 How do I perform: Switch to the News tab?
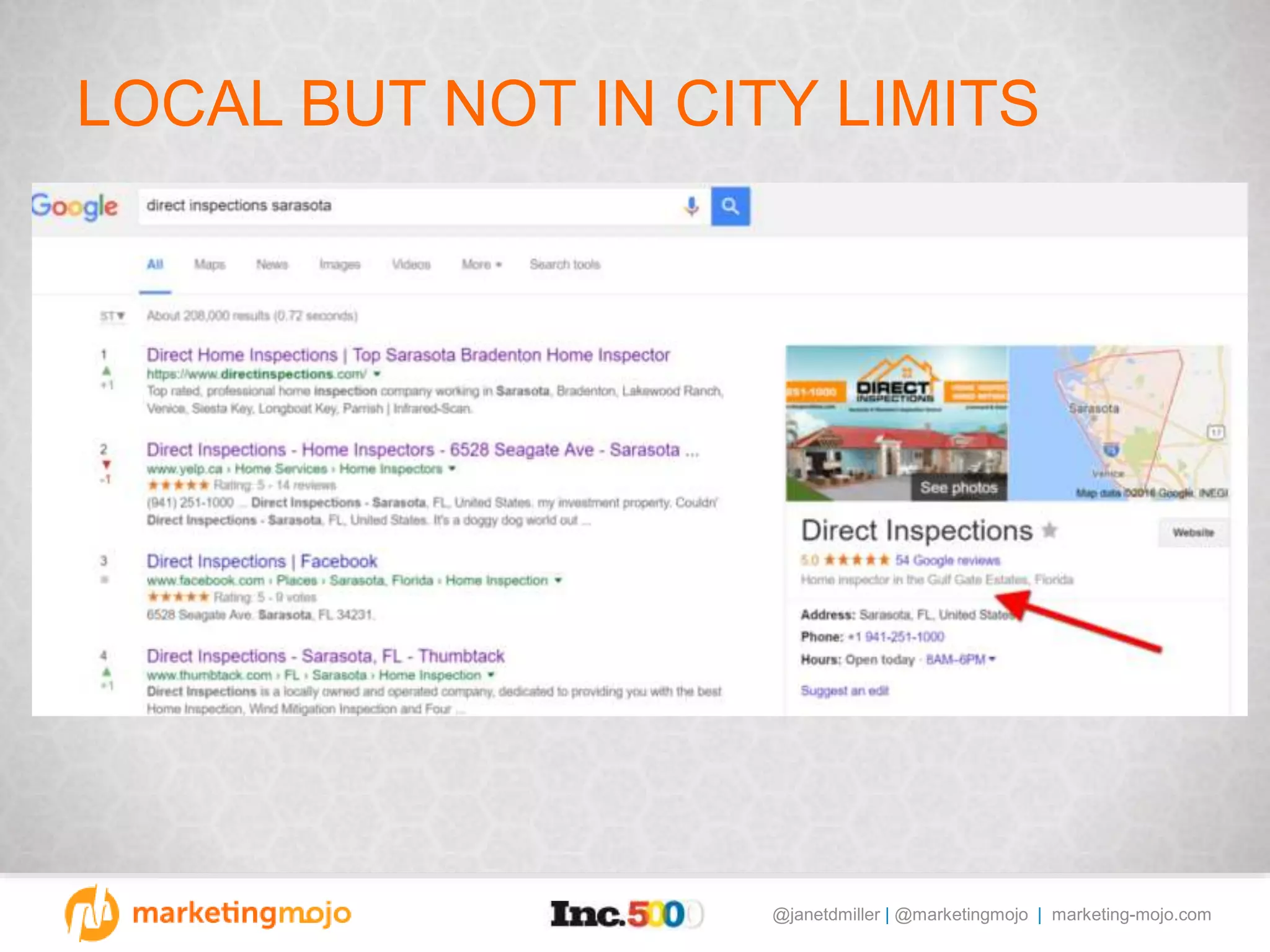pos(272,265)
